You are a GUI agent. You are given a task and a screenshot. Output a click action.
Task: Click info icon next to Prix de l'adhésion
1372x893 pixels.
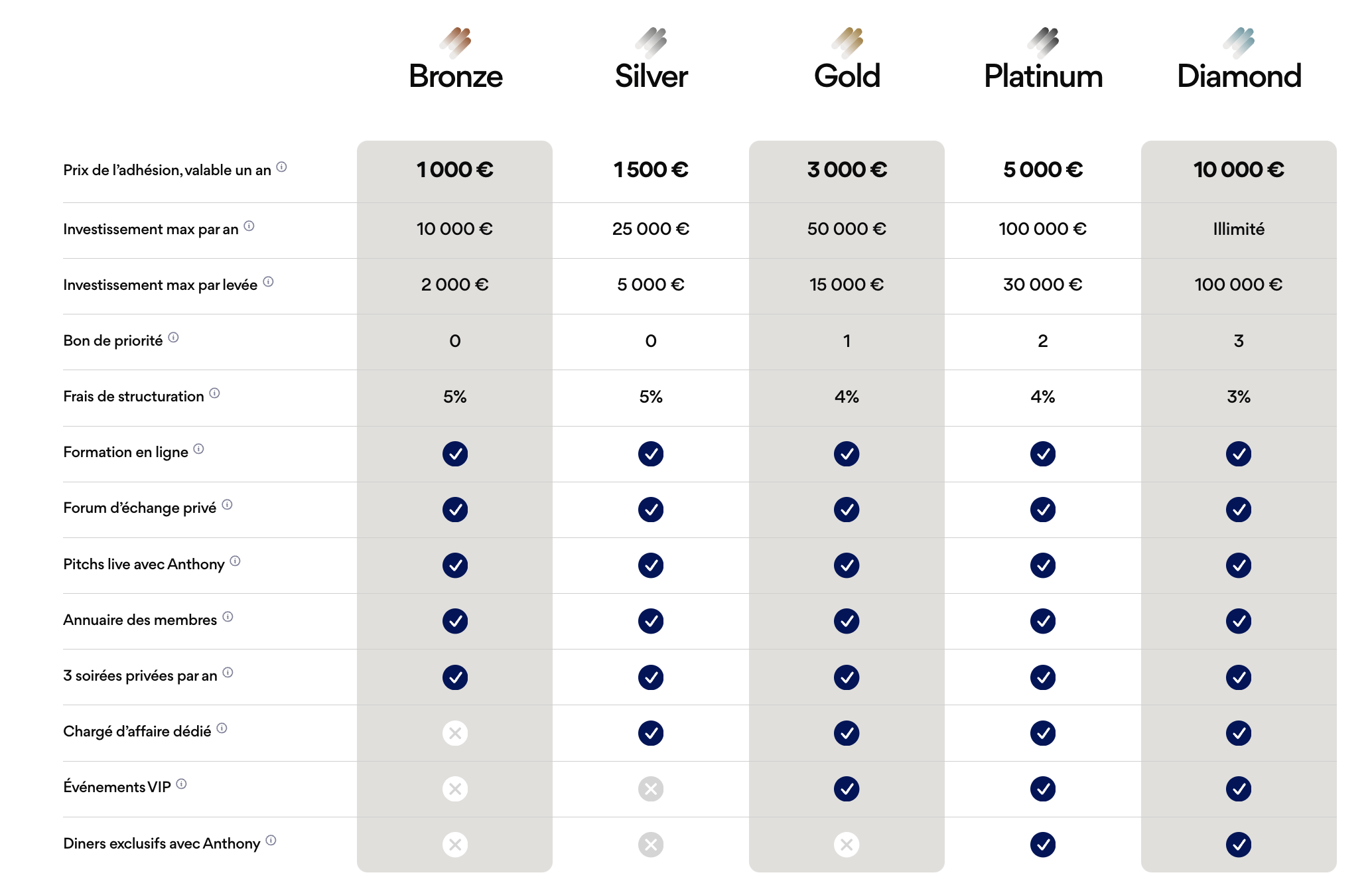(281, 167)
